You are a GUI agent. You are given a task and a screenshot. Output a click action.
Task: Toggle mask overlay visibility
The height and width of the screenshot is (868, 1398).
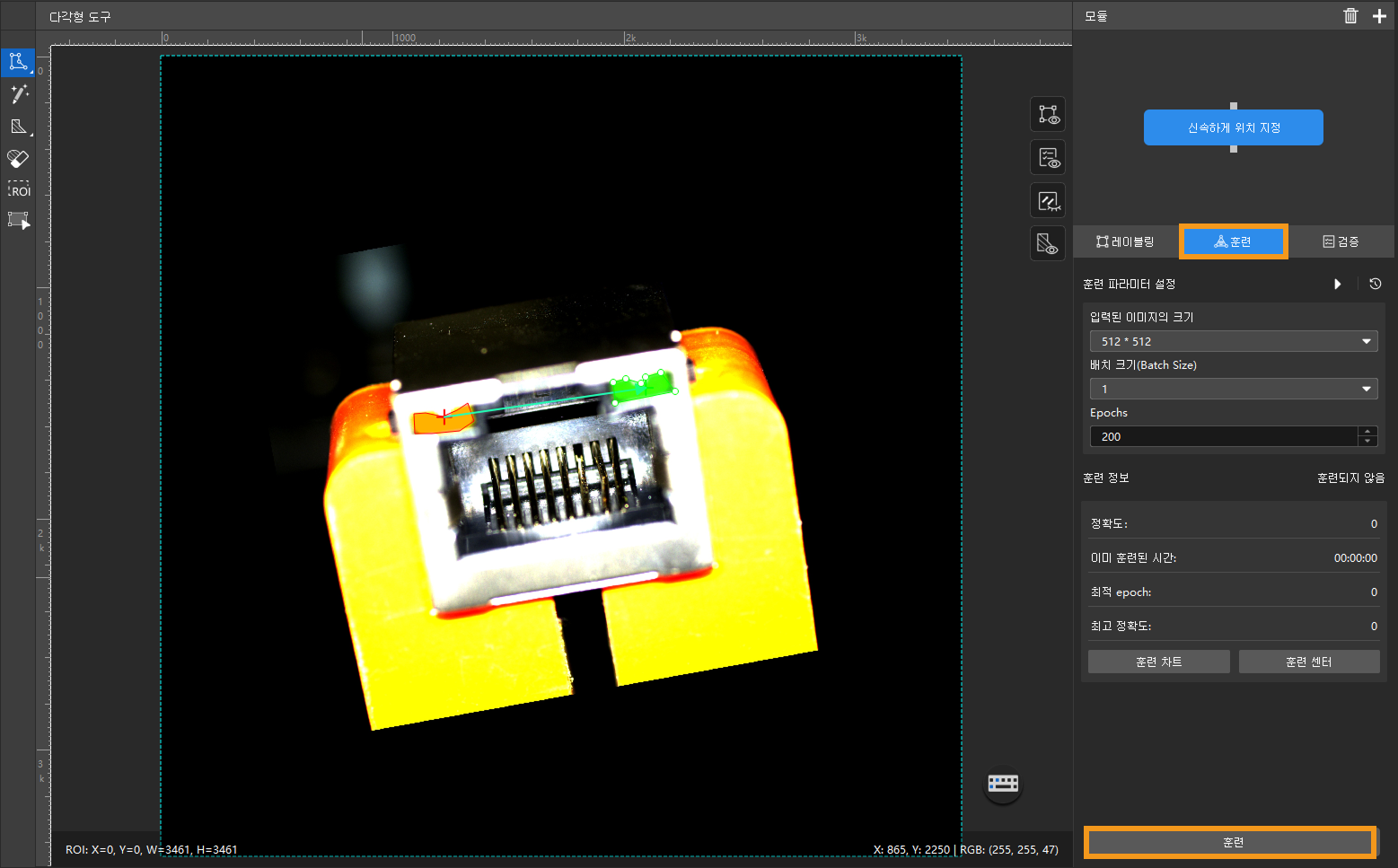[x=1048, y=243]
